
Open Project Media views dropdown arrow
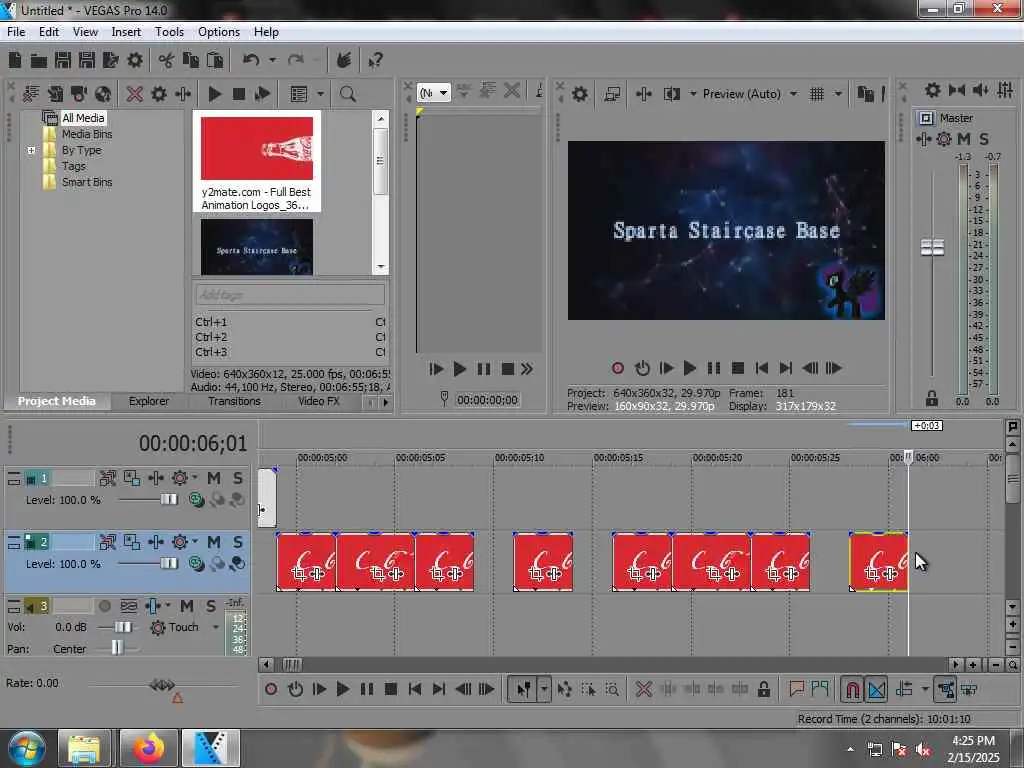320,94
